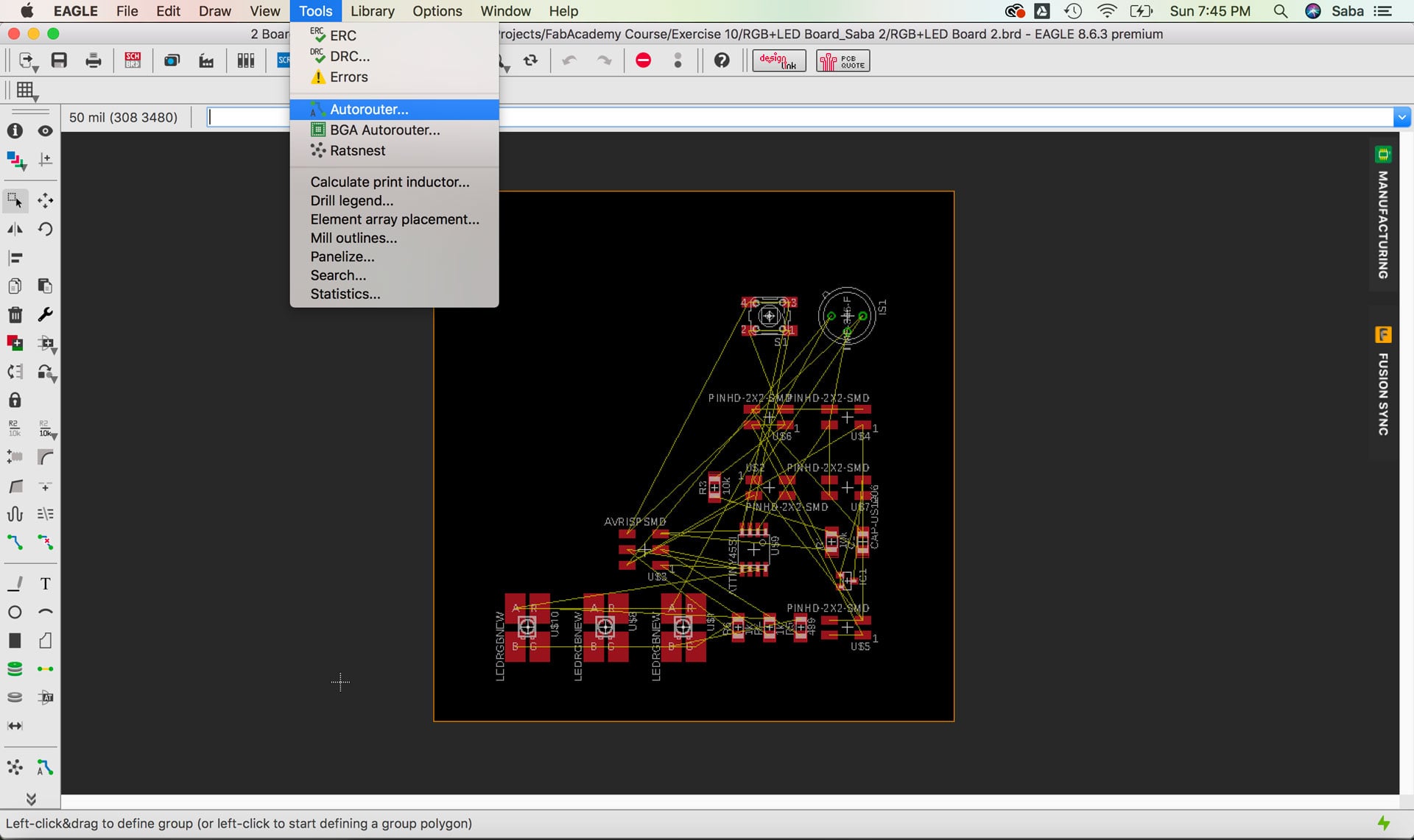Select the Ripup tool
Image resolution: width=1414 pixels, height=840 pixels.
pyautogui.click(x=45, y=543)
